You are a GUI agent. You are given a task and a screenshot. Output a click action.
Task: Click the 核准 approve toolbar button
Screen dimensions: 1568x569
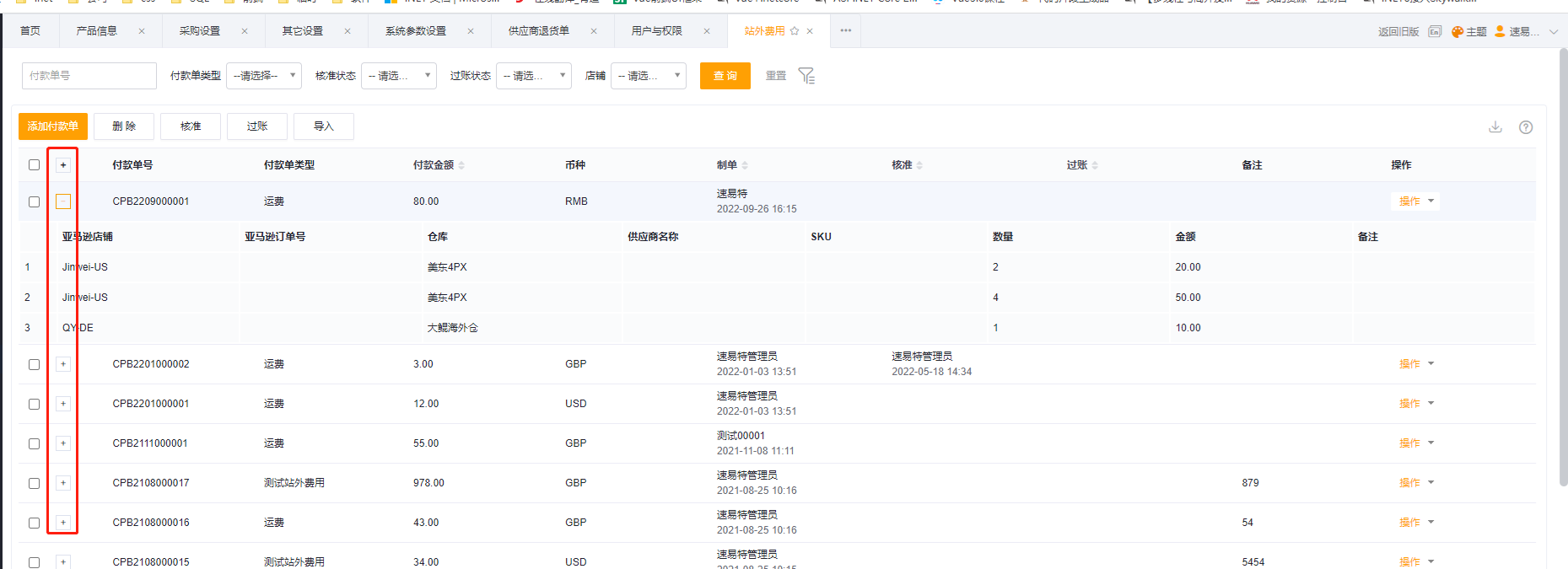(x=191, y=126)
